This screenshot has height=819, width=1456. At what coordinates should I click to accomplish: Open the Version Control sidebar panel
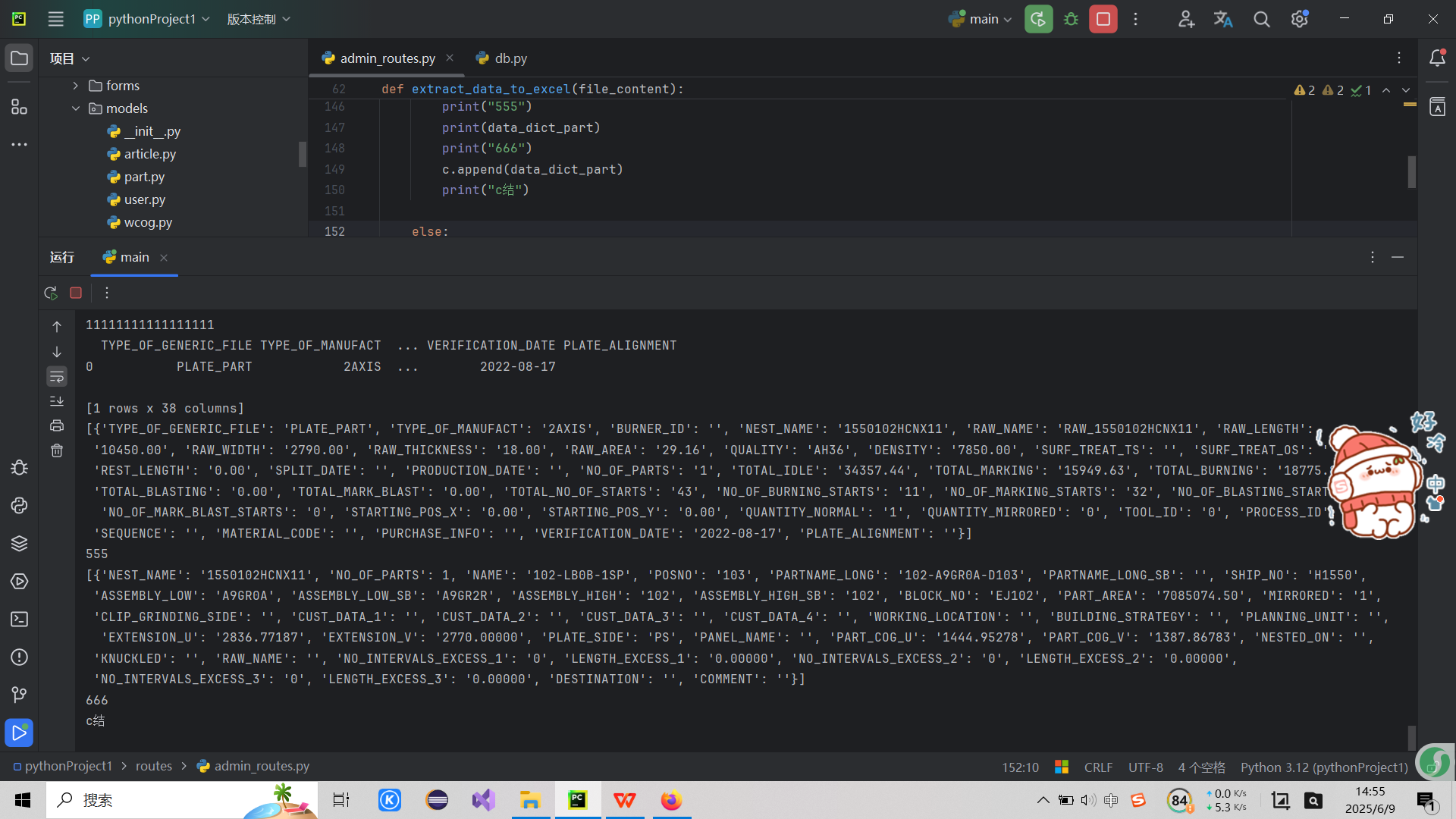(19, 695)
